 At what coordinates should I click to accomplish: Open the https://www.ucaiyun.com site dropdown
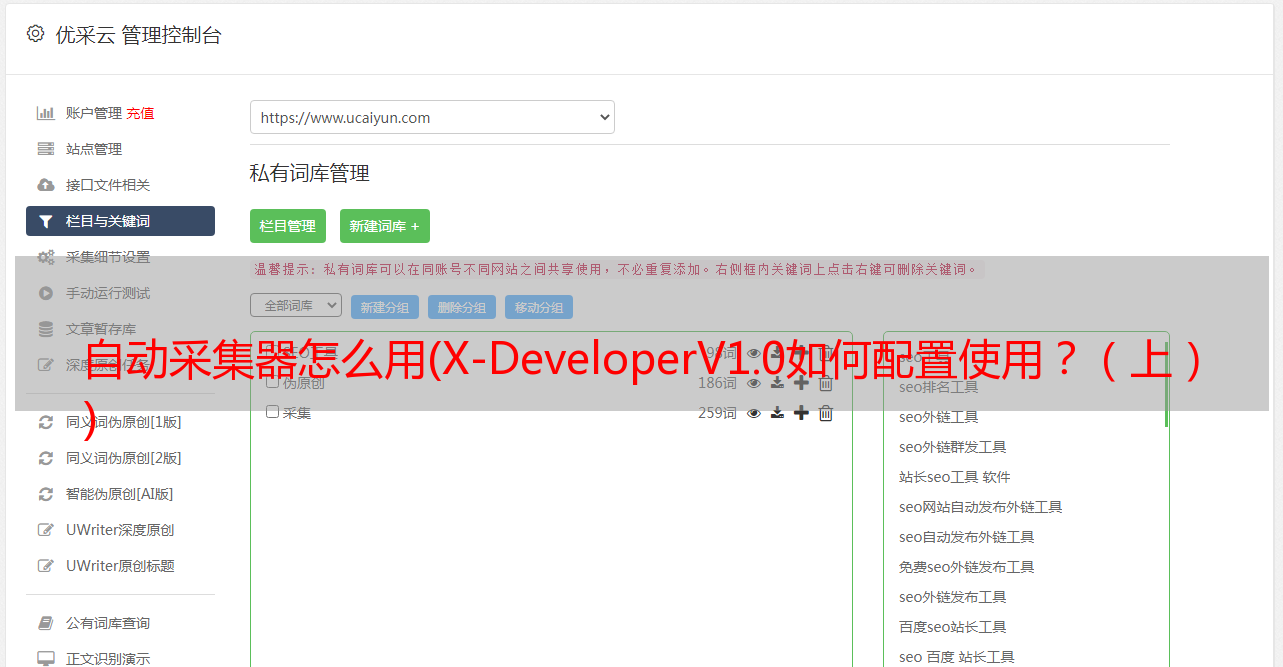pyautogui.click(x=432, y=117)
